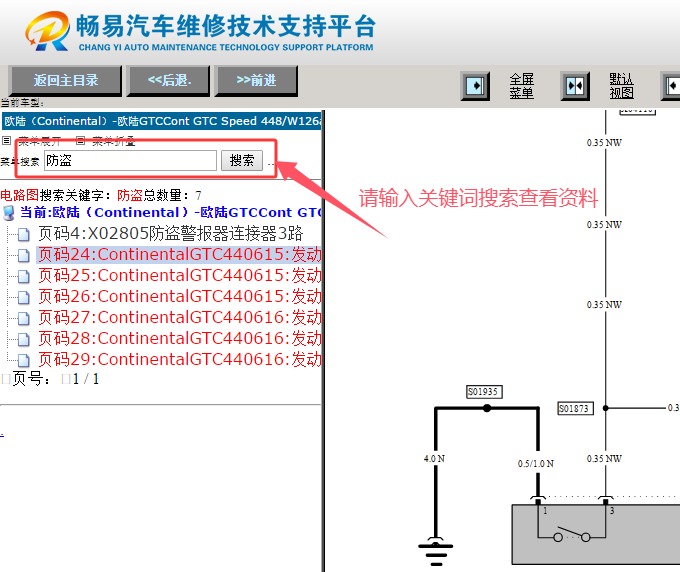Select the 默认视图 label
This screenshot has width=680, height=572.
[621, 86]
